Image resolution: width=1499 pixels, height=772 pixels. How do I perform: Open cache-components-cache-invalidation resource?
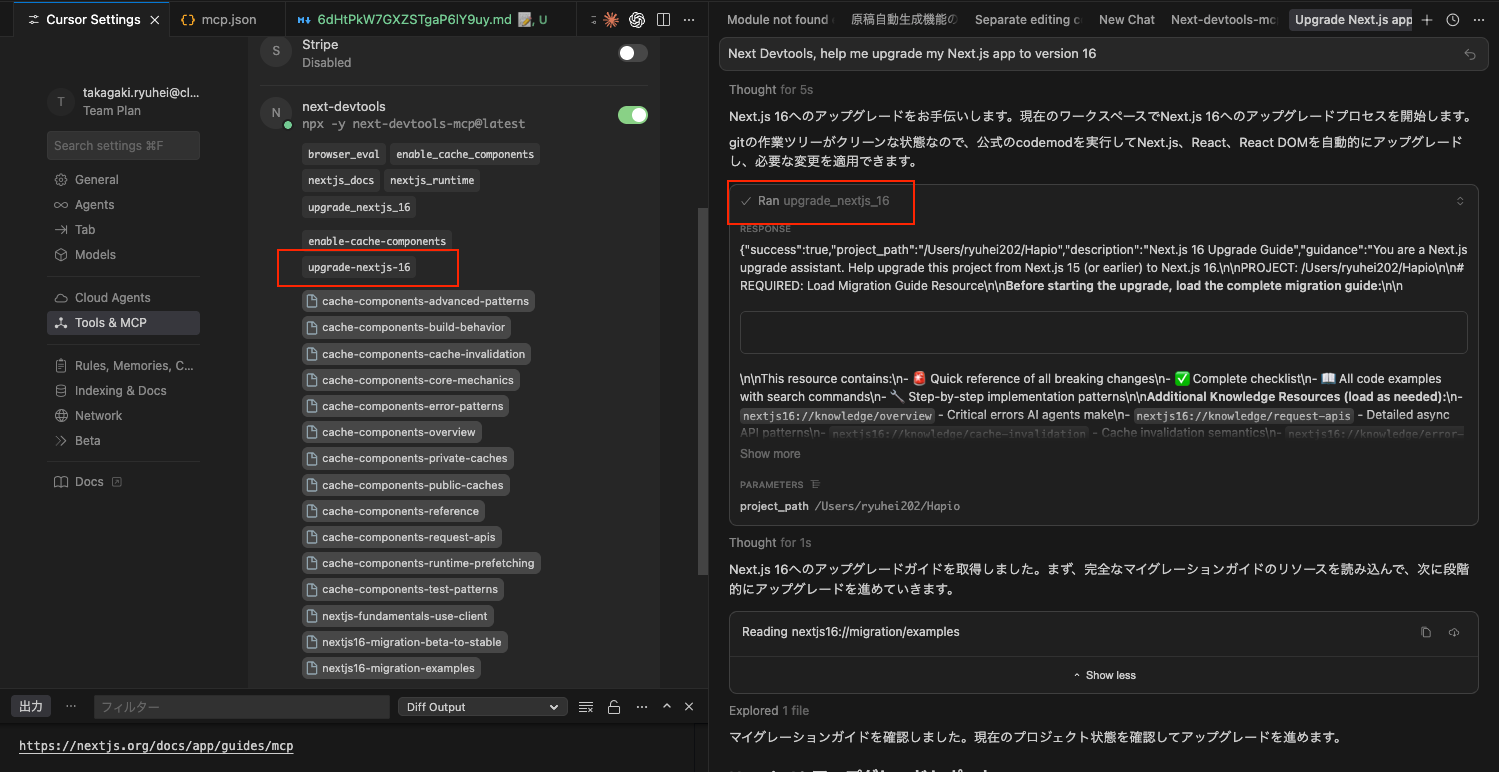[x=417, y=354]
